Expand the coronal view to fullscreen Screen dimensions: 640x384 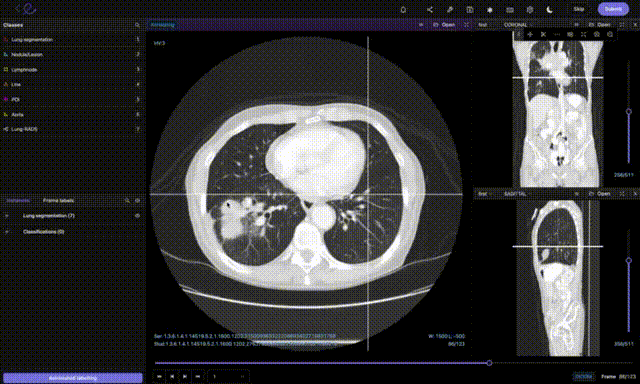tap(622, 24)
